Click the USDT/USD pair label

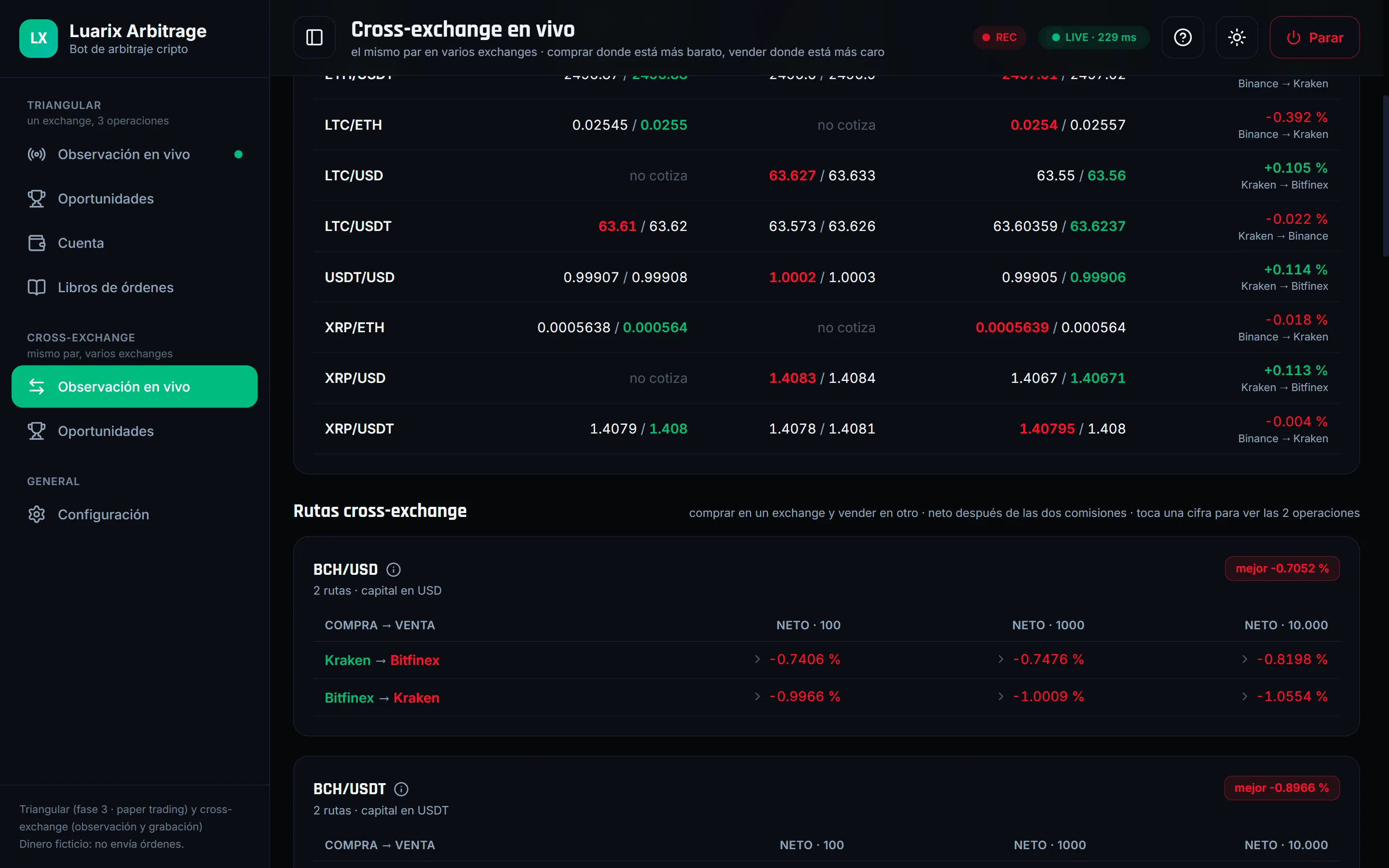coord(359,277)
